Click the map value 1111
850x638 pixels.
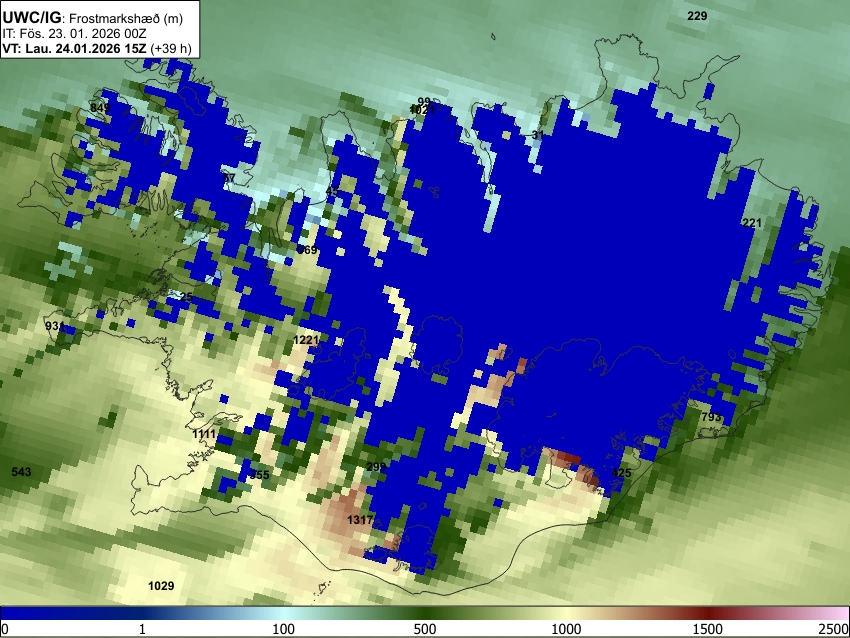[x=204, y=434]
